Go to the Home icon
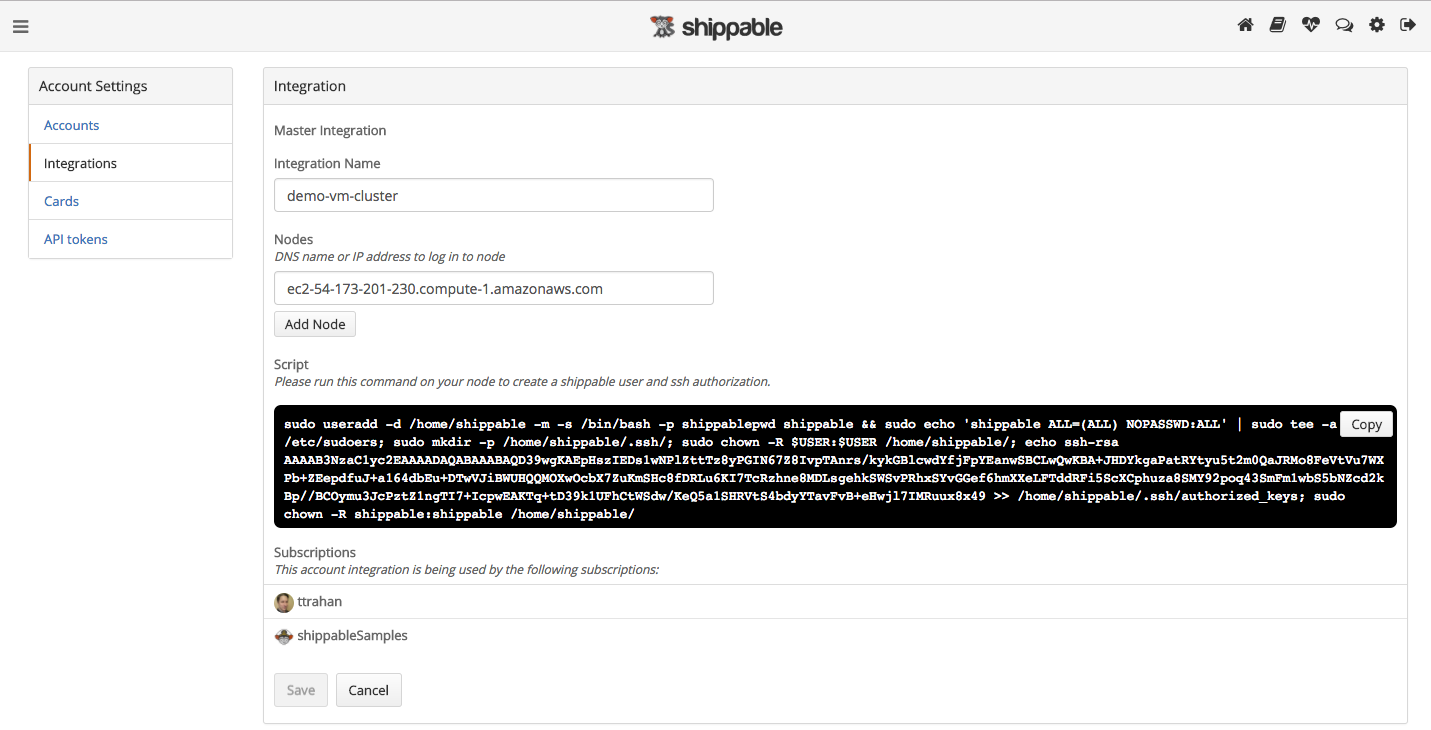 1245,25
